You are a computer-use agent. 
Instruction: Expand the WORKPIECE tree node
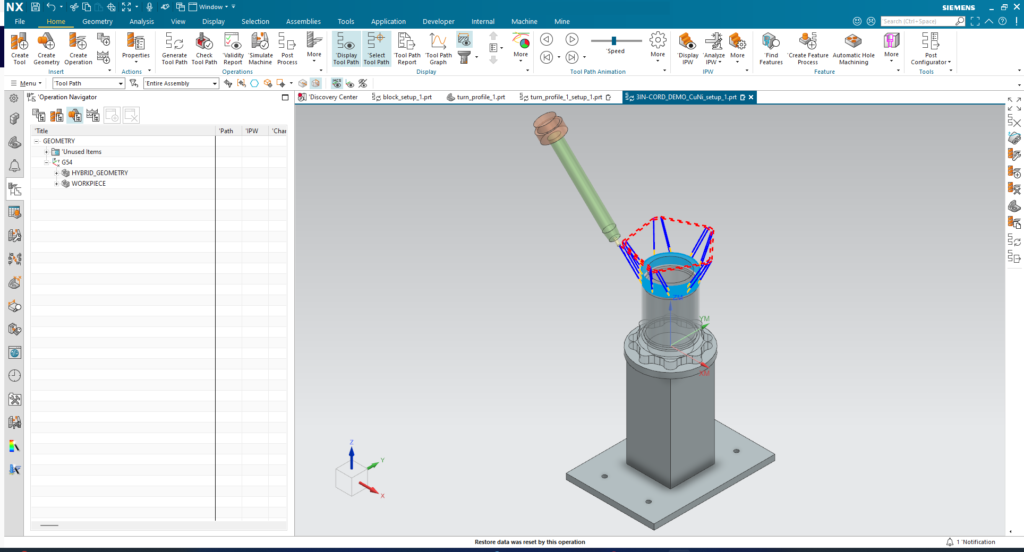(57, 184)
